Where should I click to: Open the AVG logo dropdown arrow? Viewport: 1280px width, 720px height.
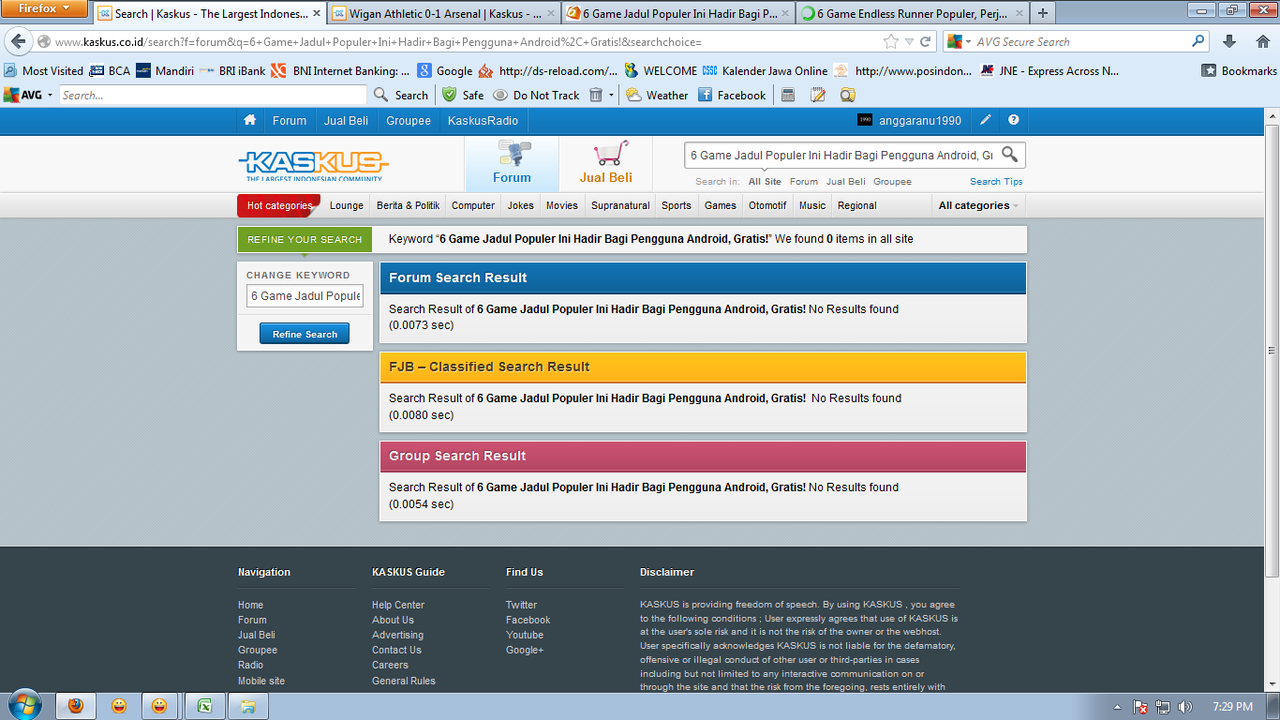click(x=50, y=96)
